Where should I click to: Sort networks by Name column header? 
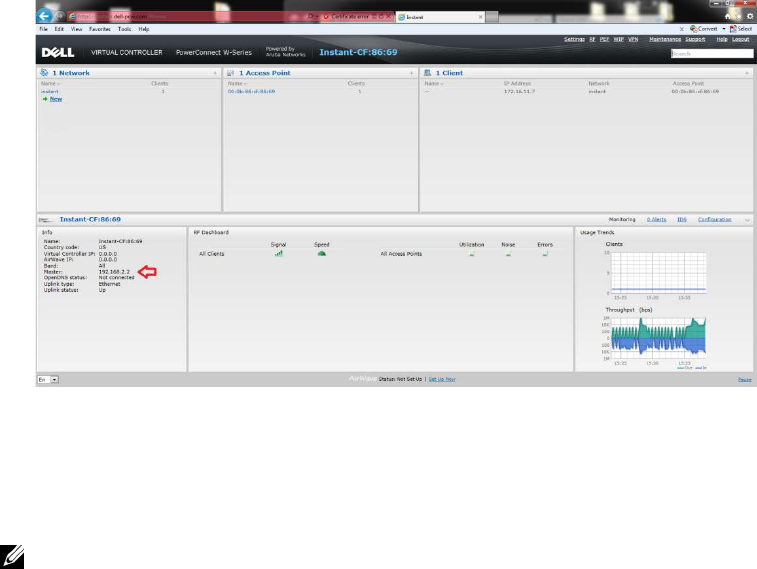pyautogui.click(x=50, y=83)
